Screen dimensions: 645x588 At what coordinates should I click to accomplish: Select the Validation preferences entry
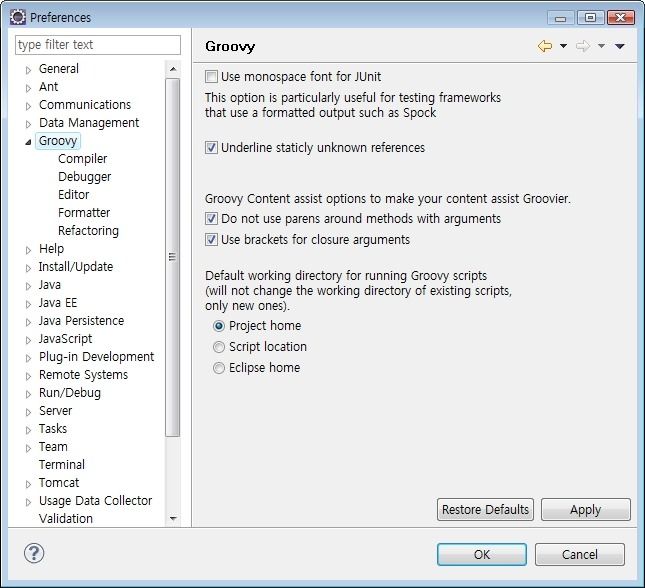click(x=66, y=518)
